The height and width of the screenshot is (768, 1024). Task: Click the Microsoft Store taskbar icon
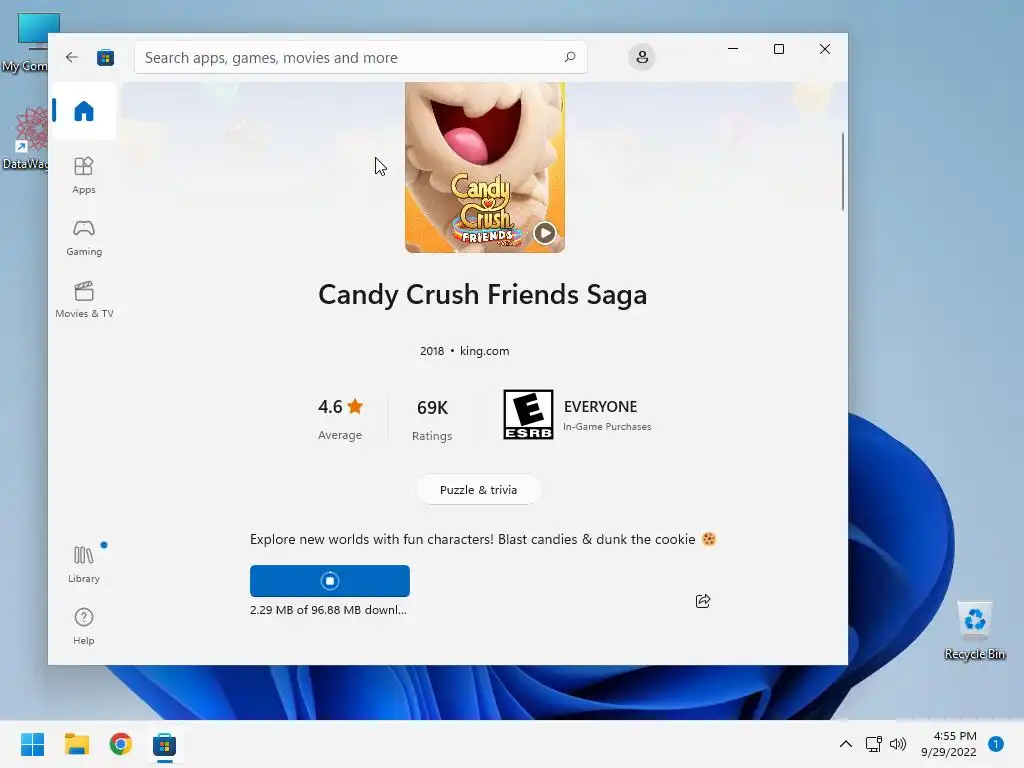[165, 744]
